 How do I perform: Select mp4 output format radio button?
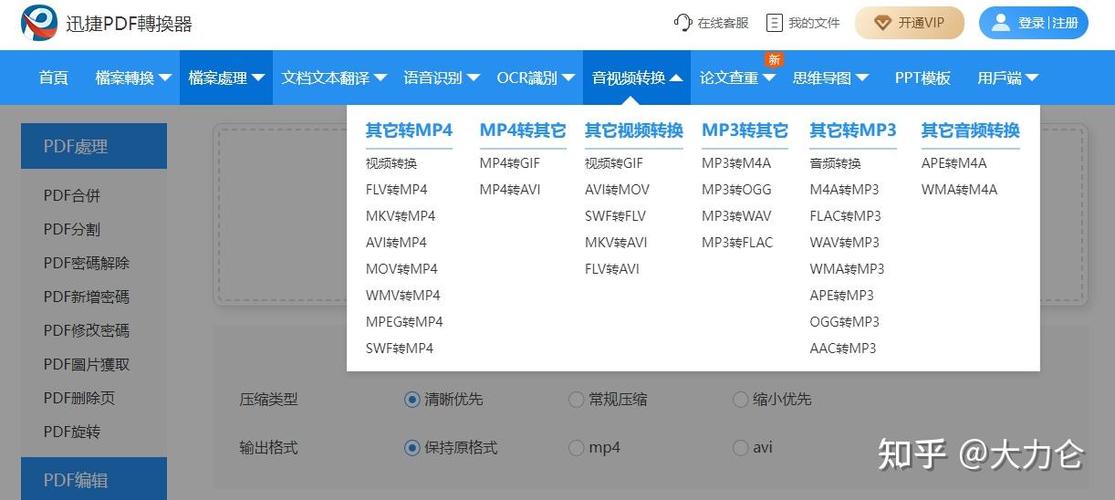(x=576, y=448)
